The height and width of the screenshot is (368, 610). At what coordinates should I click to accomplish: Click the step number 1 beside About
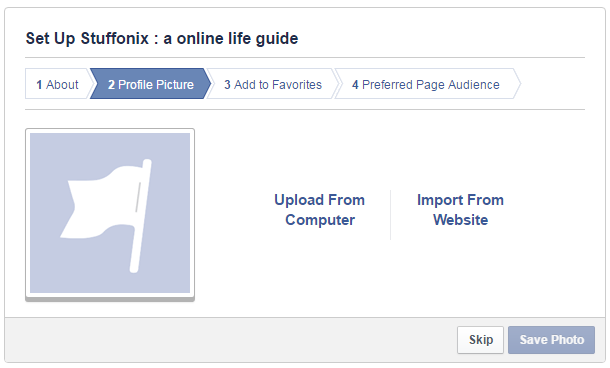pos(39,85)
